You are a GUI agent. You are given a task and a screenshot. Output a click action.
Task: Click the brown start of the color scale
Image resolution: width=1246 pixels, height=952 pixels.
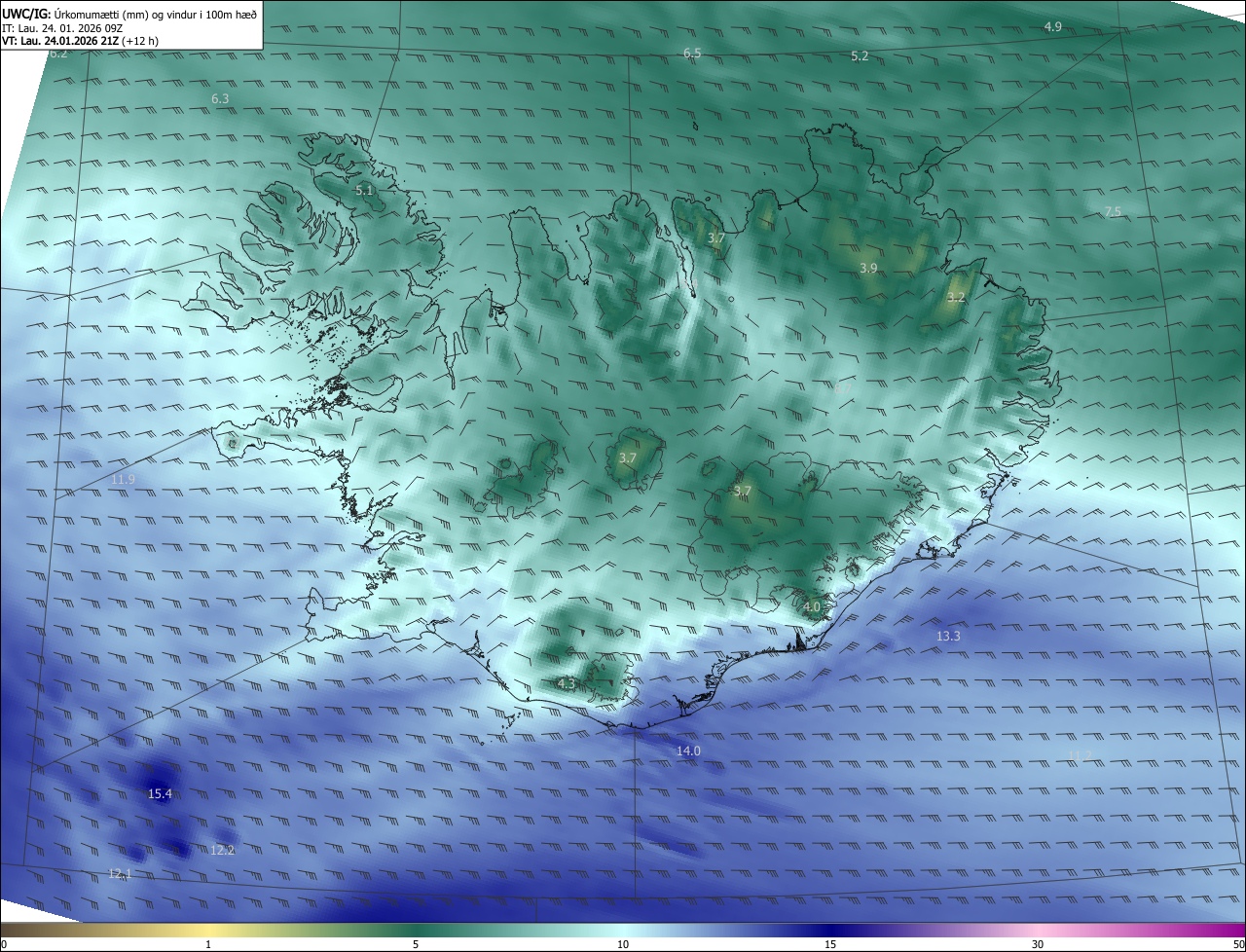[12, 931]
